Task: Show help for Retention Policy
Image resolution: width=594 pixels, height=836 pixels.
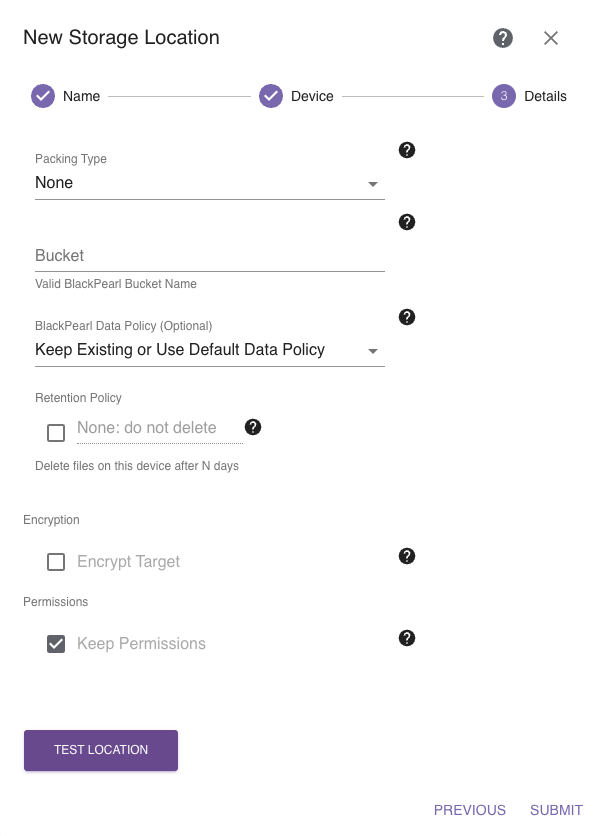Action: point(253,427)
